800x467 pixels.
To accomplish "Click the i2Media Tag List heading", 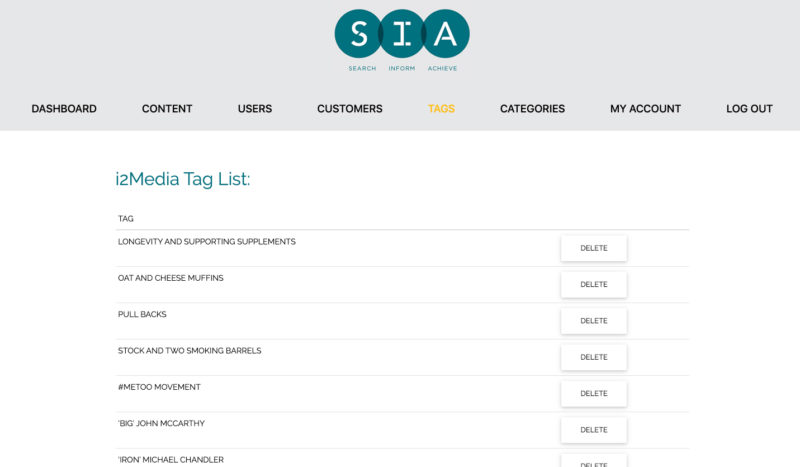I will point(183,180).
